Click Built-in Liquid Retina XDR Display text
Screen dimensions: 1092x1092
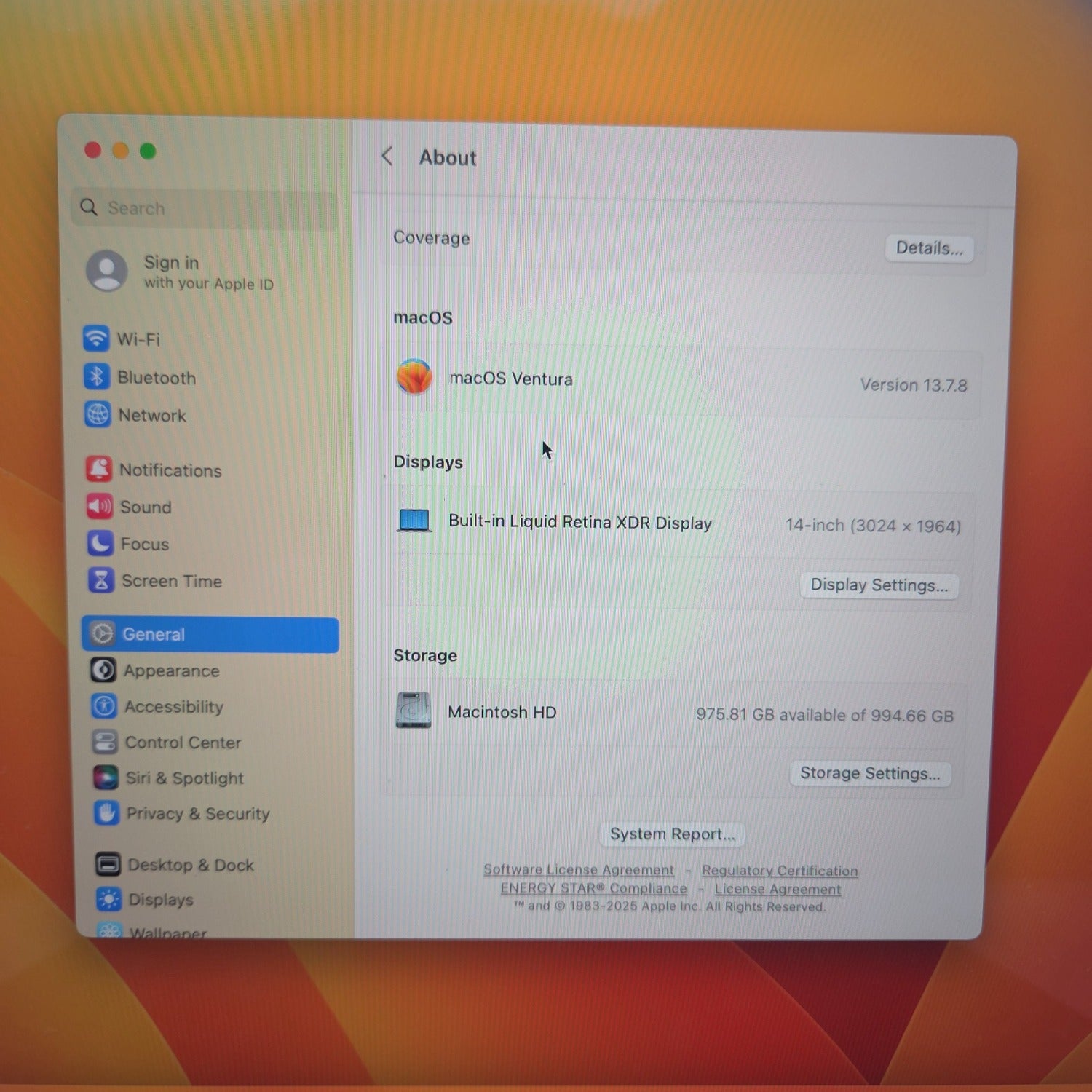pyautogui.click(x=579, y=522)
